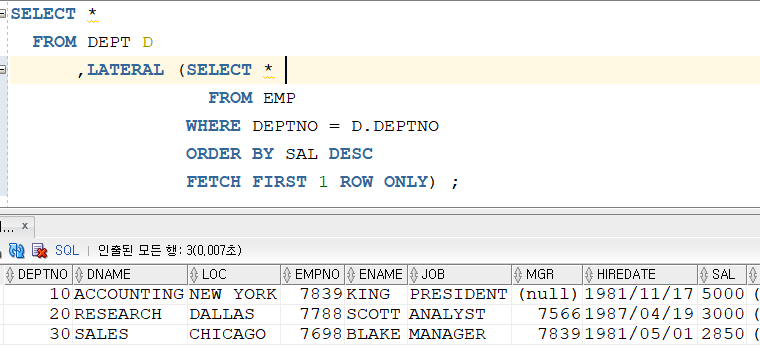Select the CHICAGO cell
The height and width of the screenshot is (360, 760).
(x=234, y=334)
